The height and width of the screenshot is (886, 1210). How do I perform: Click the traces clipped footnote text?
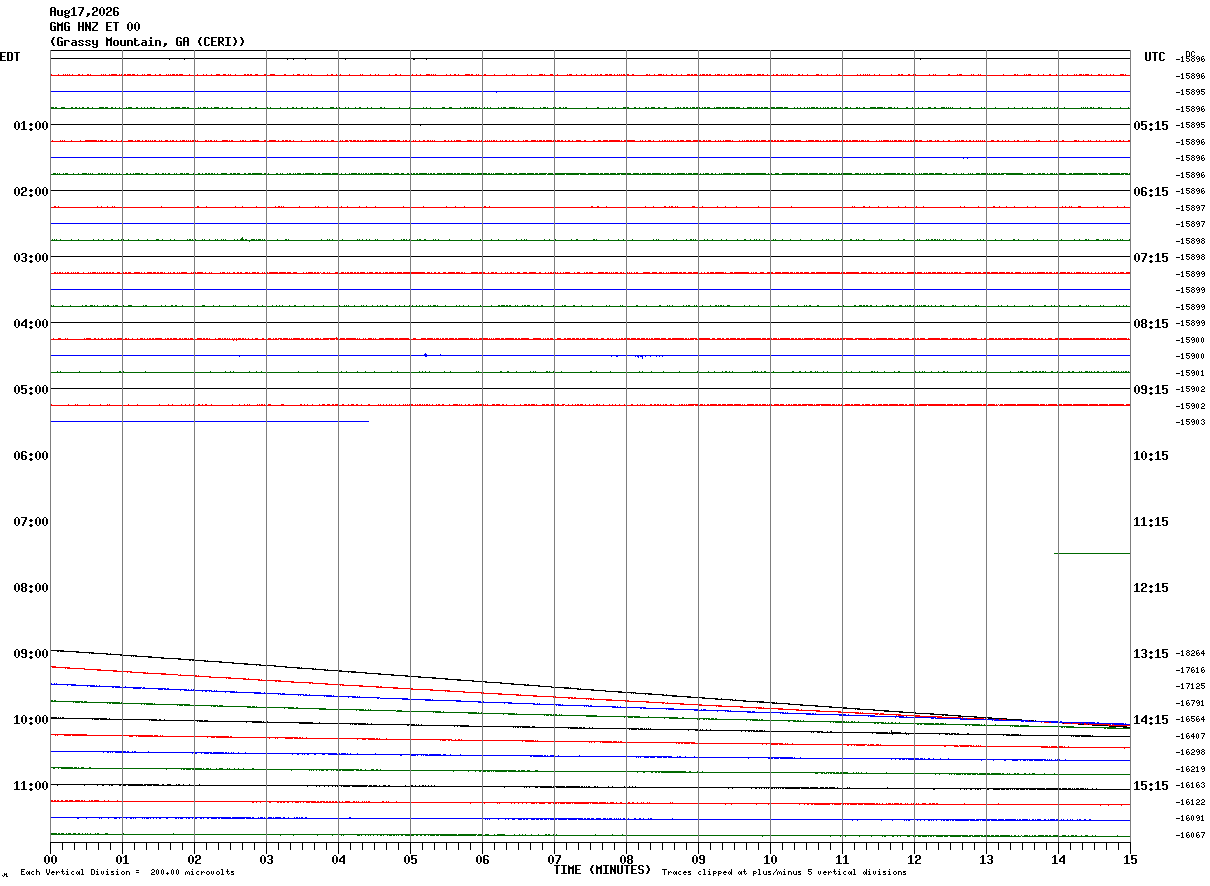(784, 873)
